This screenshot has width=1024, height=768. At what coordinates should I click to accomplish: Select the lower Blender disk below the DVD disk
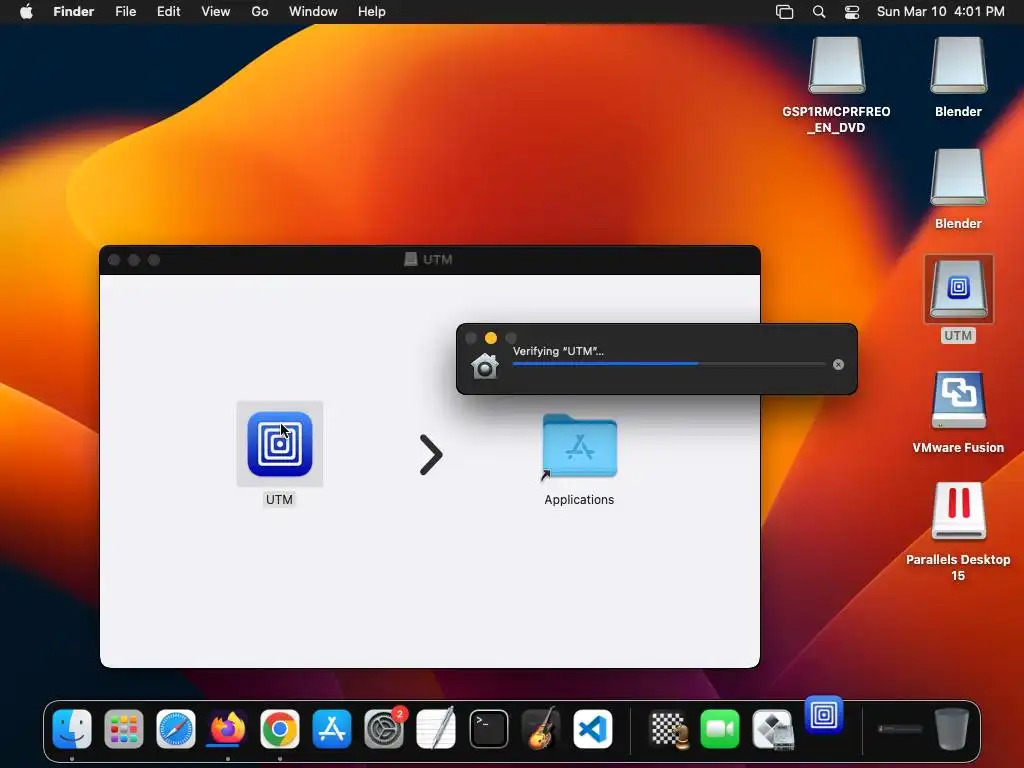958,178
